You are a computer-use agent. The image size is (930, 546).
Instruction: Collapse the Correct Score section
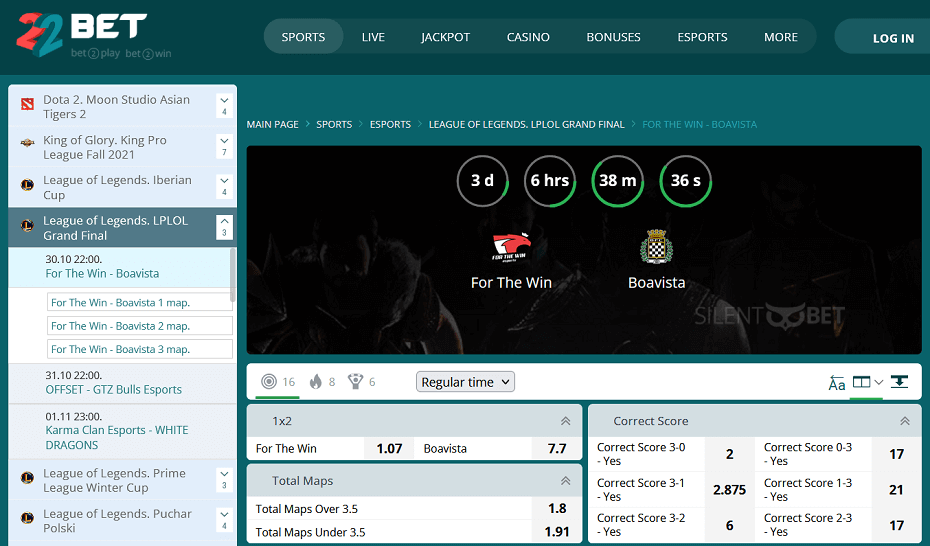pyautogui.click(x=904, y=421)
